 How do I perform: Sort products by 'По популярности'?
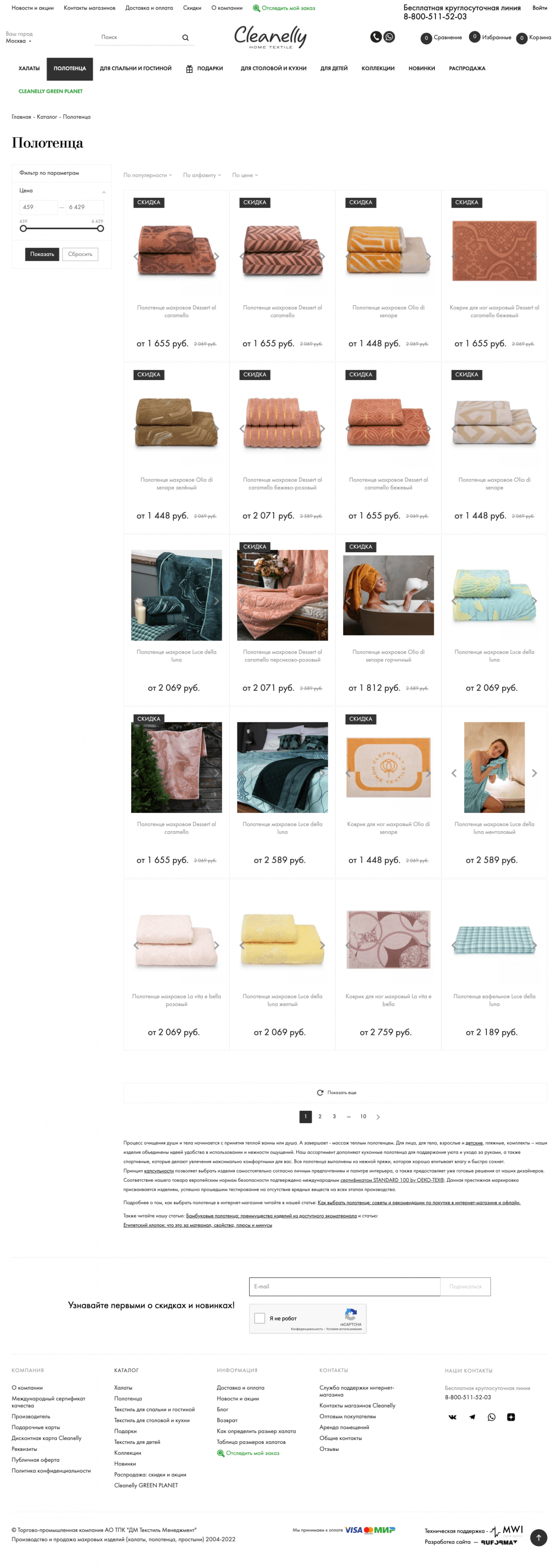point(147,175)
